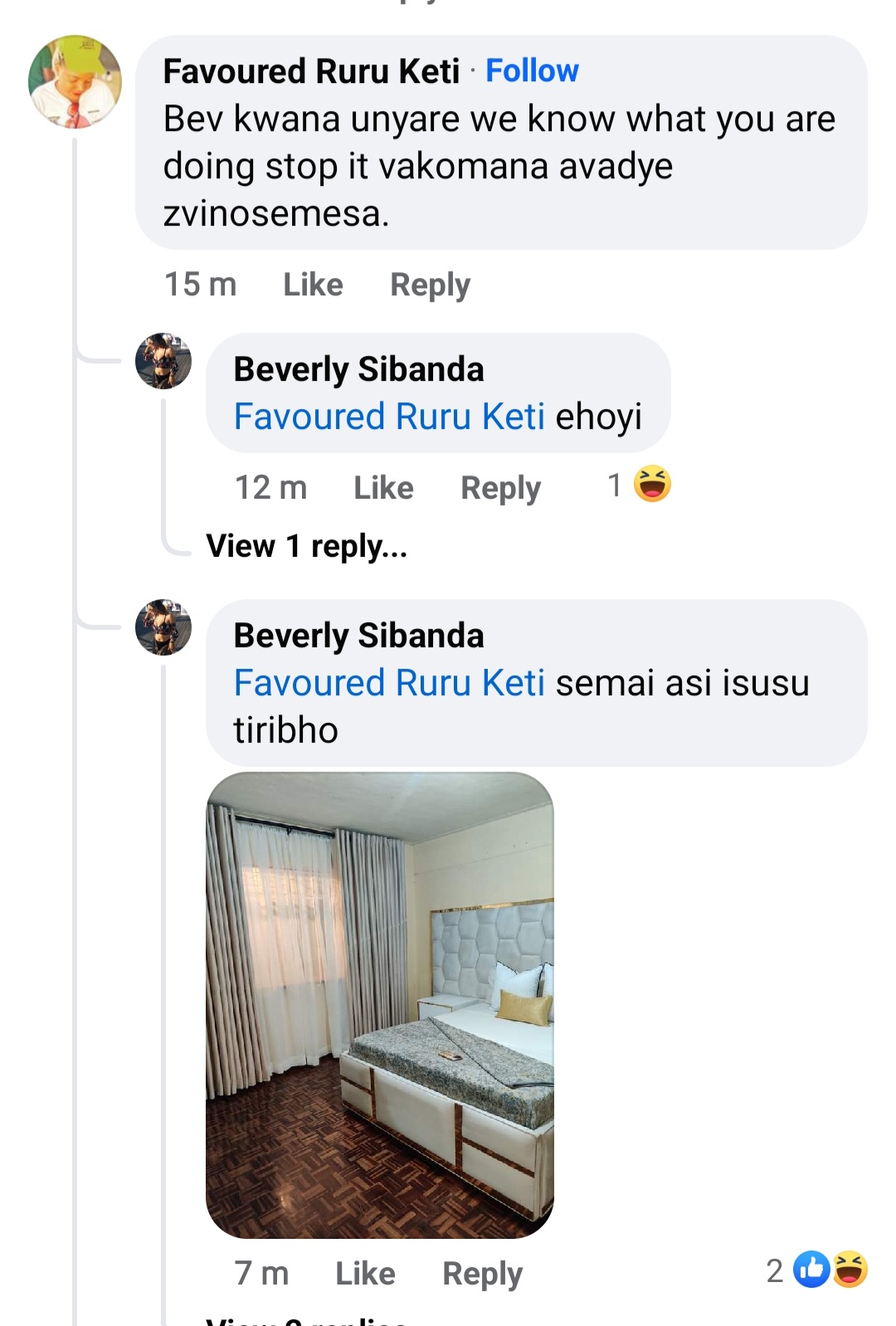The image size is (896, 1326).
Task: Open the Favoured Ruru Keti mention in the ehoyi reply
Action: 389,417
